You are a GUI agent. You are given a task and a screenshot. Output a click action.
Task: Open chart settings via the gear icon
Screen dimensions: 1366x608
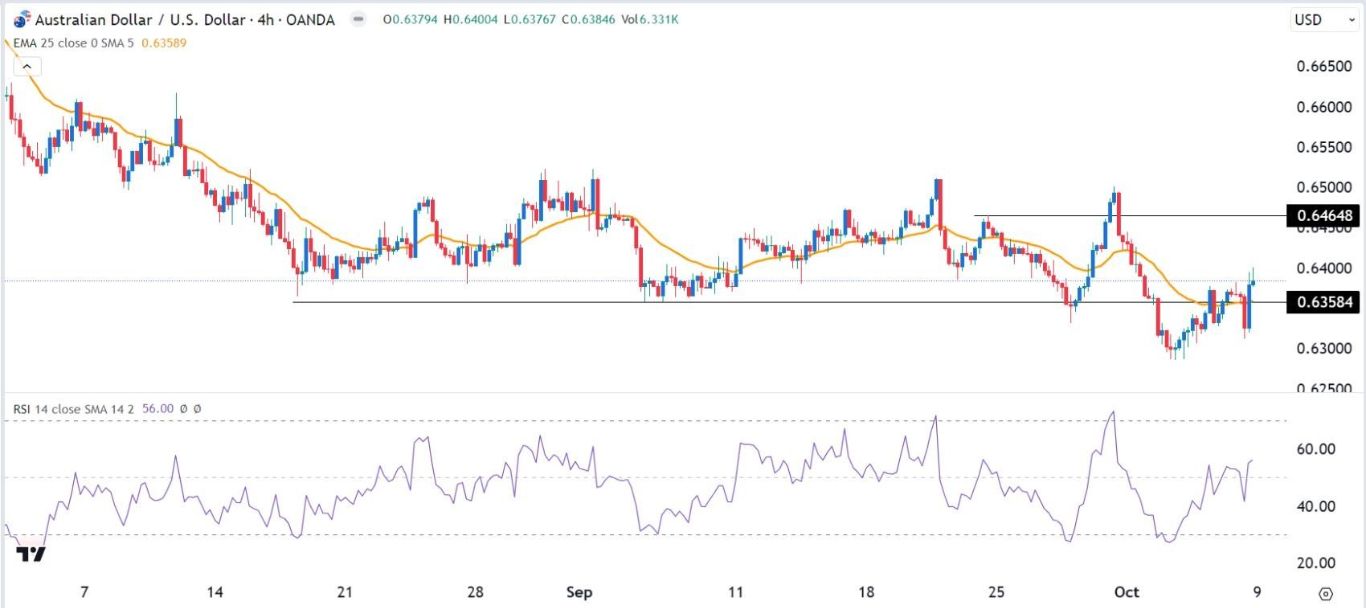(x=1324, y=592)
